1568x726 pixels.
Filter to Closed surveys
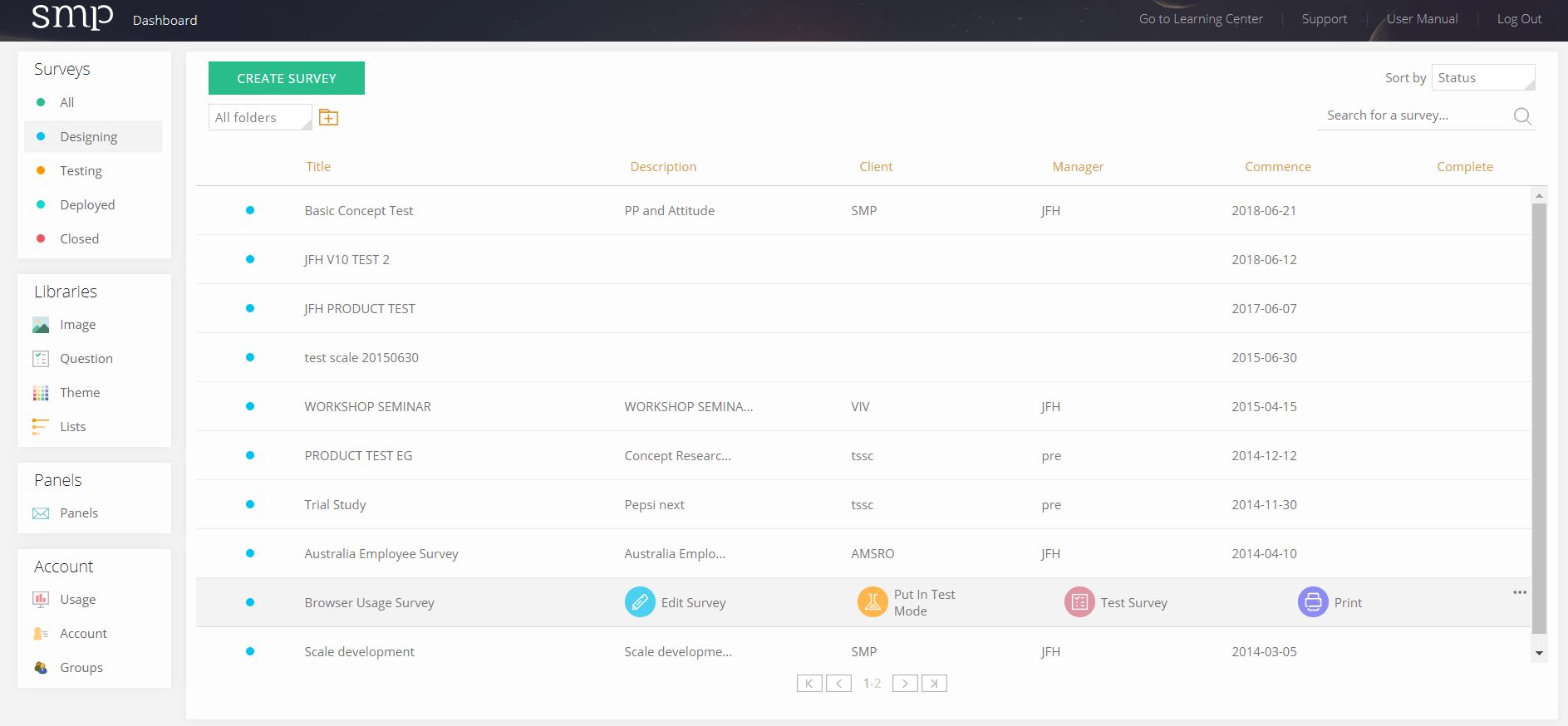coord(79,239)
